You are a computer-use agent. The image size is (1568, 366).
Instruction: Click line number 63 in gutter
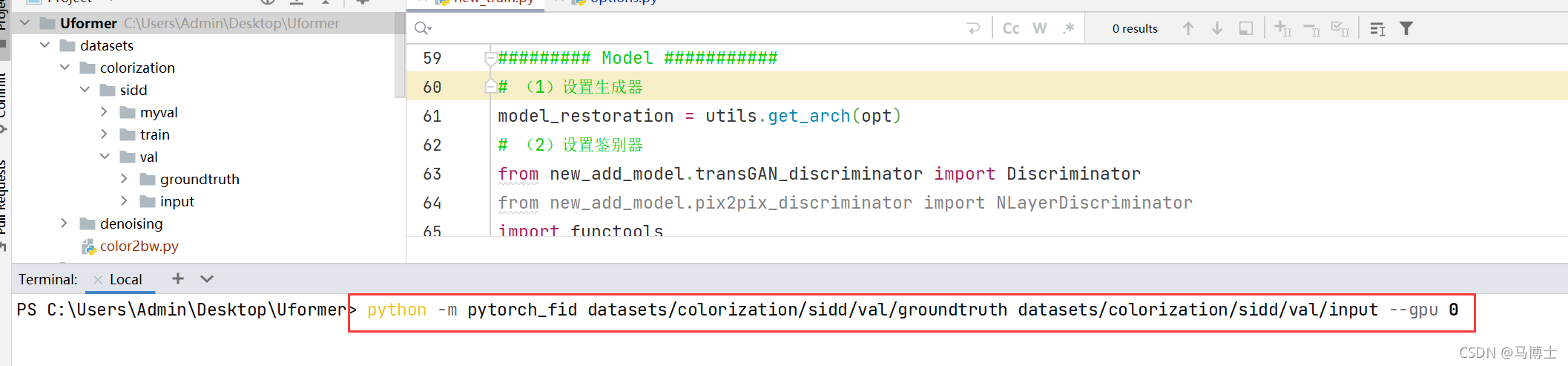[x=432, y=174]
